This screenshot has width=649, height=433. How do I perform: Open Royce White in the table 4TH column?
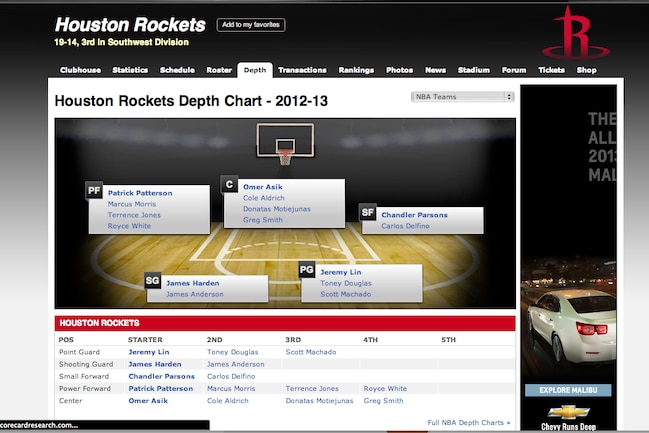click(385, 388)
